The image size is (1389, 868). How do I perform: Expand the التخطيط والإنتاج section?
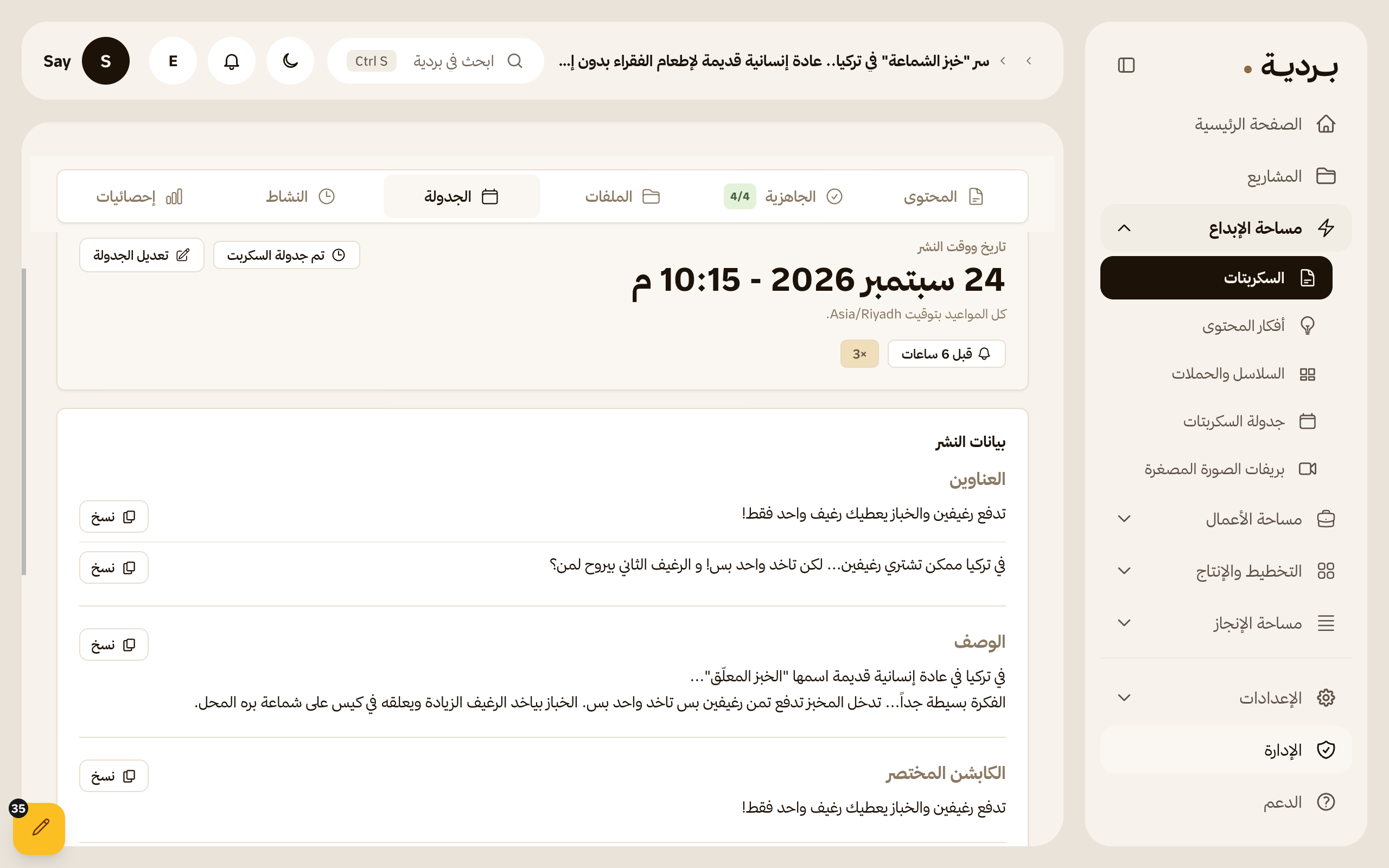pos(1226,571)
